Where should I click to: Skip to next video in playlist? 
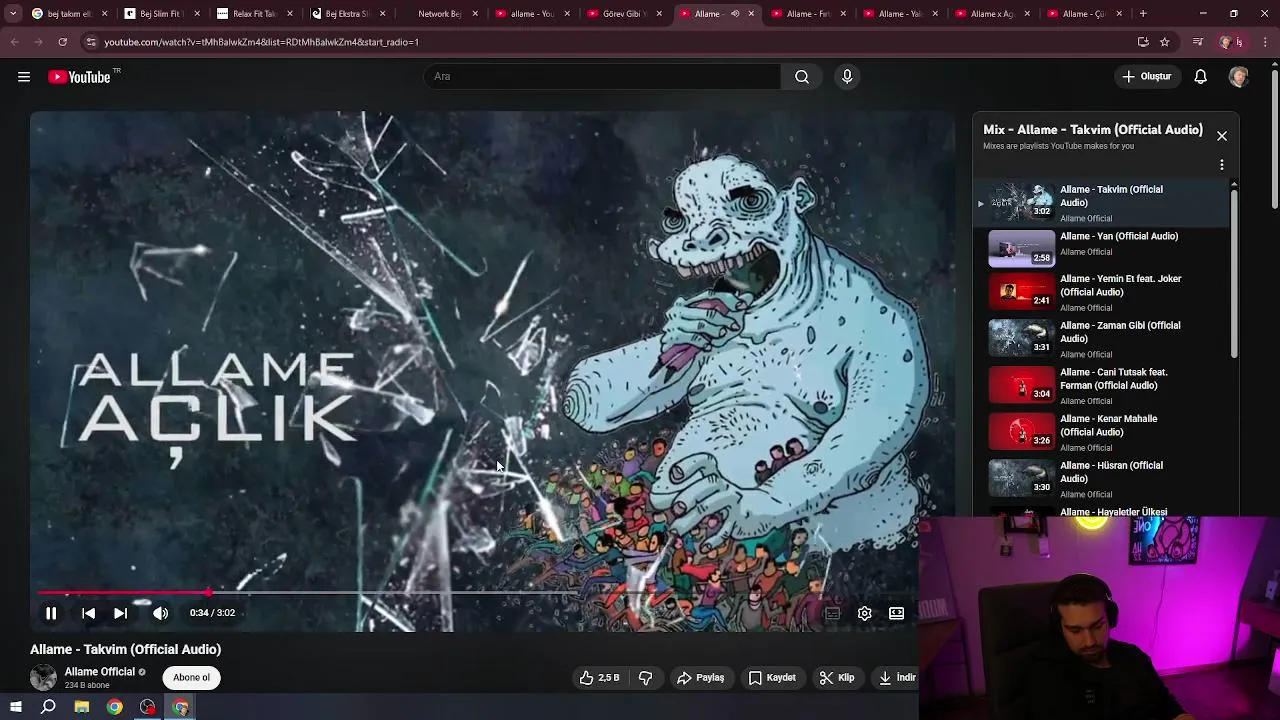click(120, 613)
